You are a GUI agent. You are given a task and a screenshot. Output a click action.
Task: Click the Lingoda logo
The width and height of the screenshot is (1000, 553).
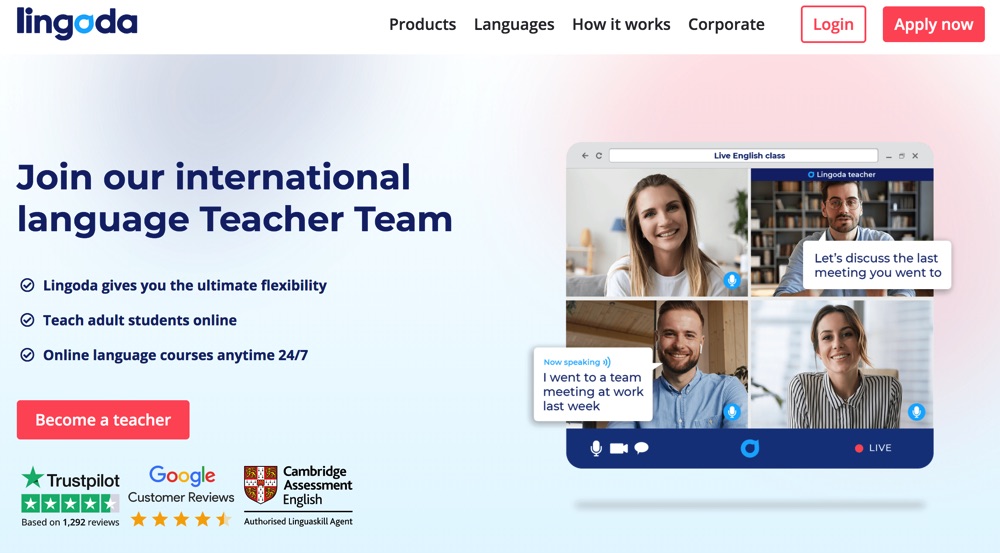coord(77,24)
